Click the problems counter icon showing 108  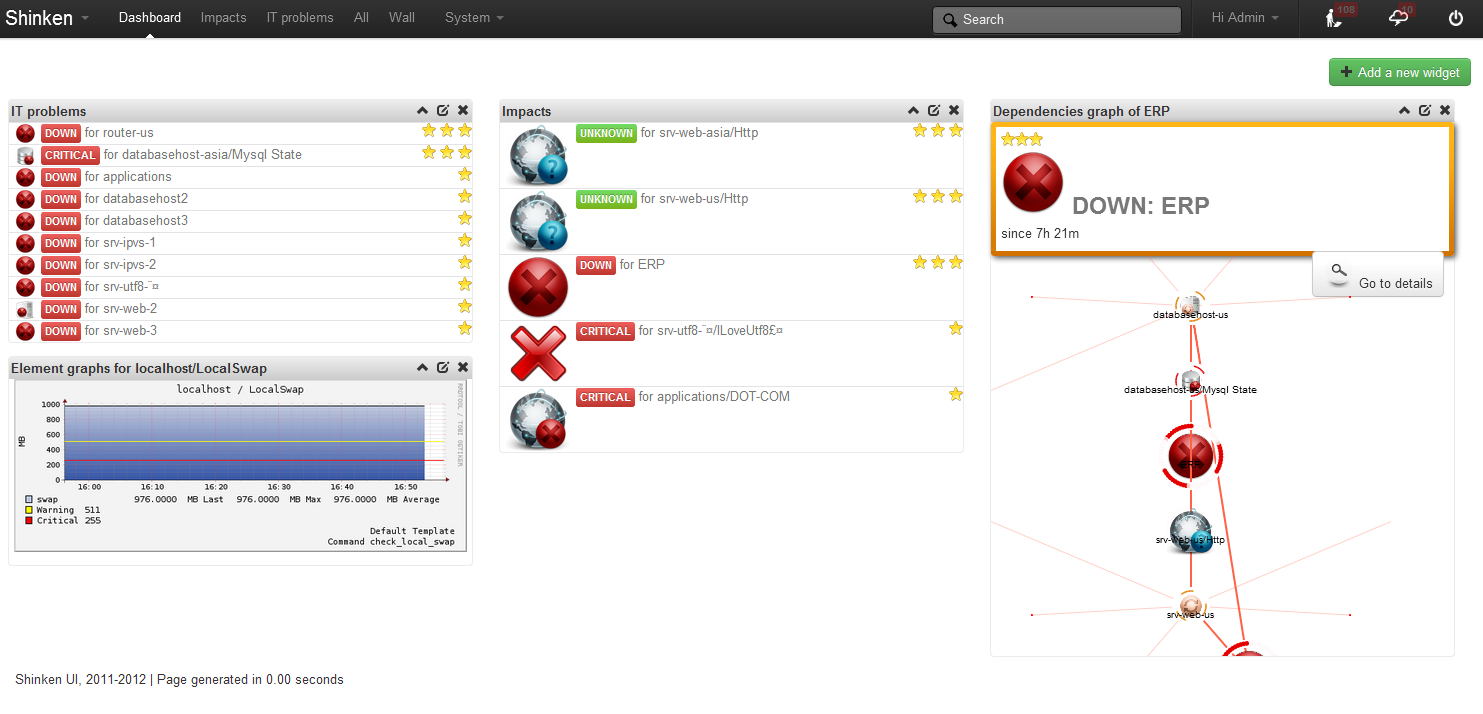(1334, 18)
